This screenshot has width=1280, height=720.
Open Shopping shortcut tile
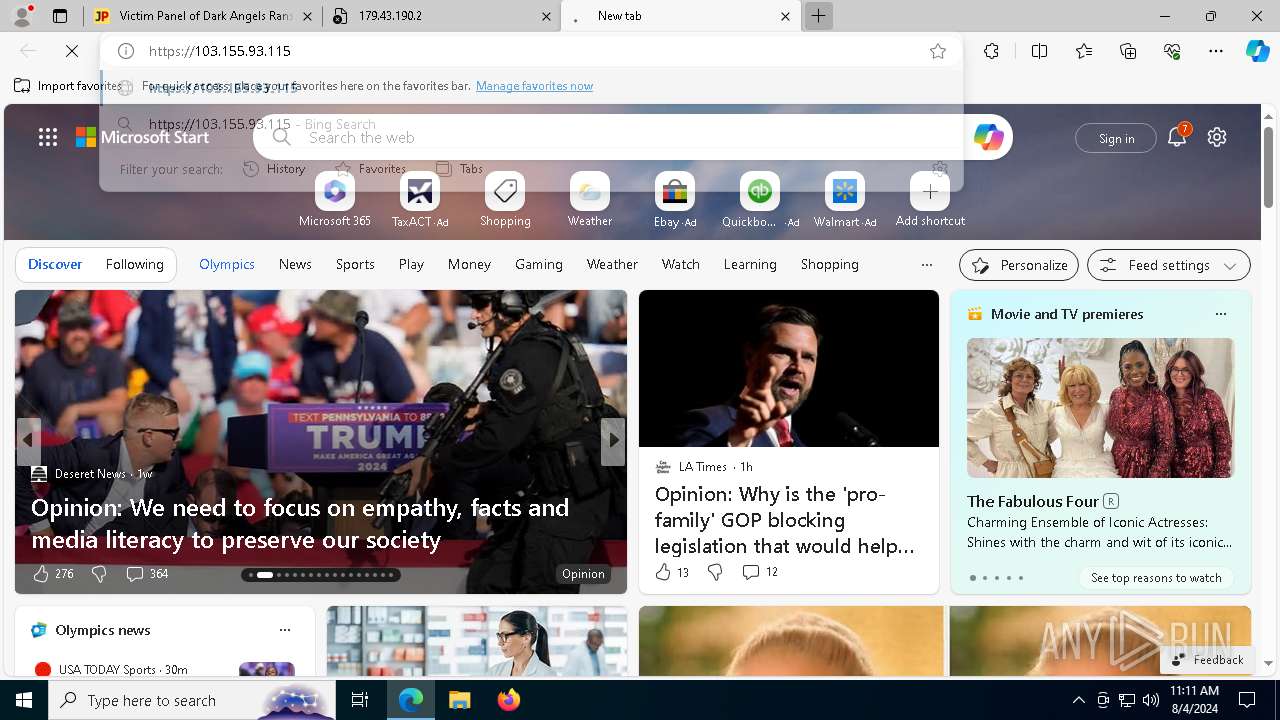505,200
